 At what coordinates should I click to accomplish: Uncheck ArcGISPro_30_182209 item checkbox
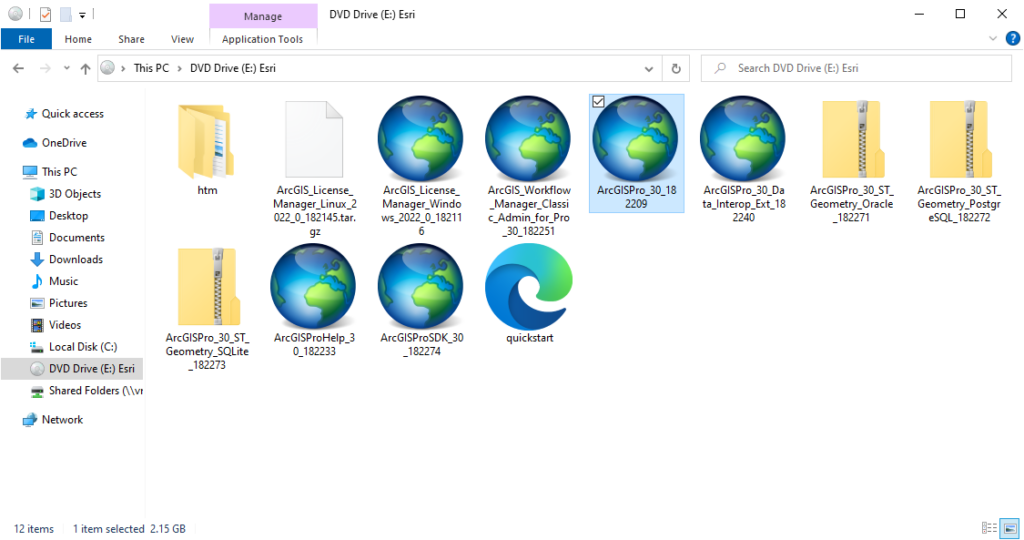click(x=598, y=102)
